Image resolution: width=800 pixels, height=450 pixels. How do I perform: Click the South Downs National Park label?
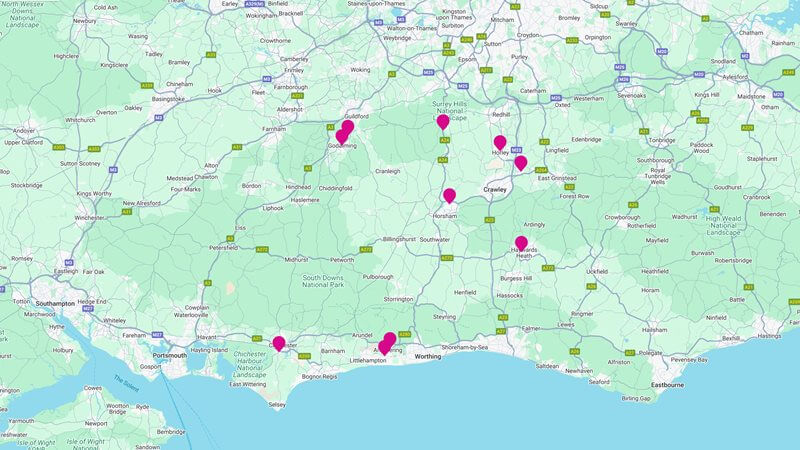323,281
